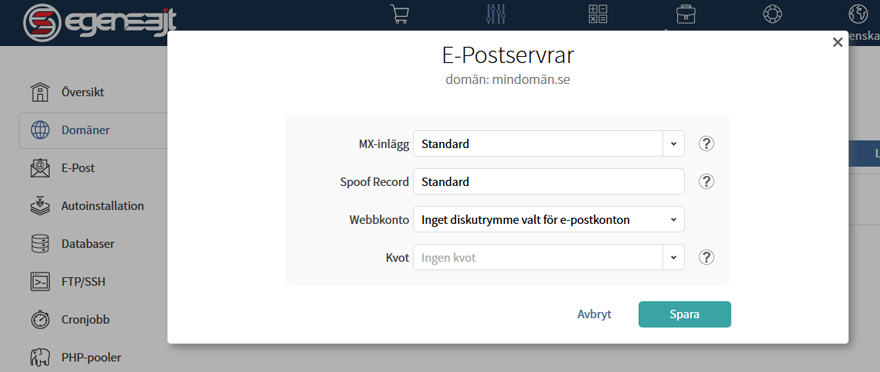Click the Egensajt logo
This screenshot has height=372, width=880.
(x=100, y=22)
